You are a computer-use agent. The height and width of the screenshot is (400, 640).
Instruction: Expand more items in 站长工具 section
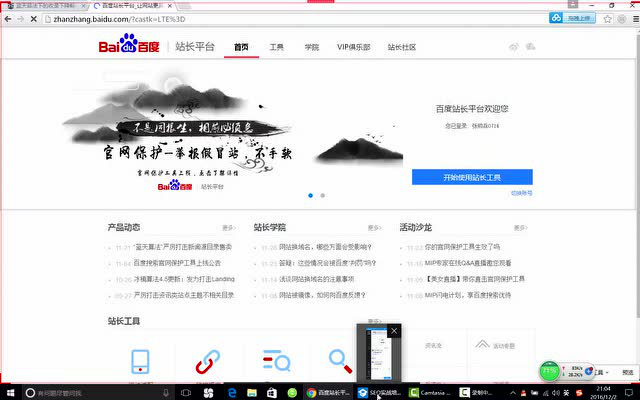pyautogui.click(x=374, y=321)
